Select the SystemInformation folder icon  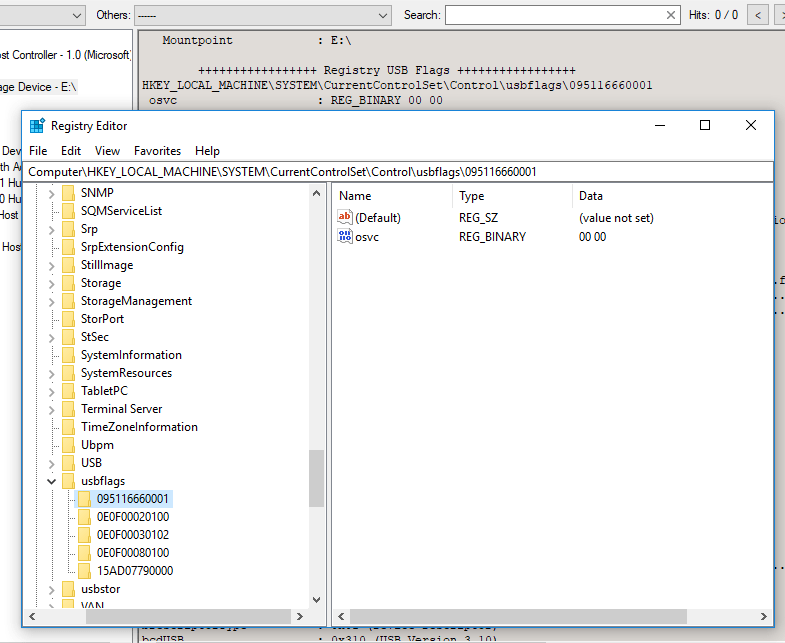[69, 355]
